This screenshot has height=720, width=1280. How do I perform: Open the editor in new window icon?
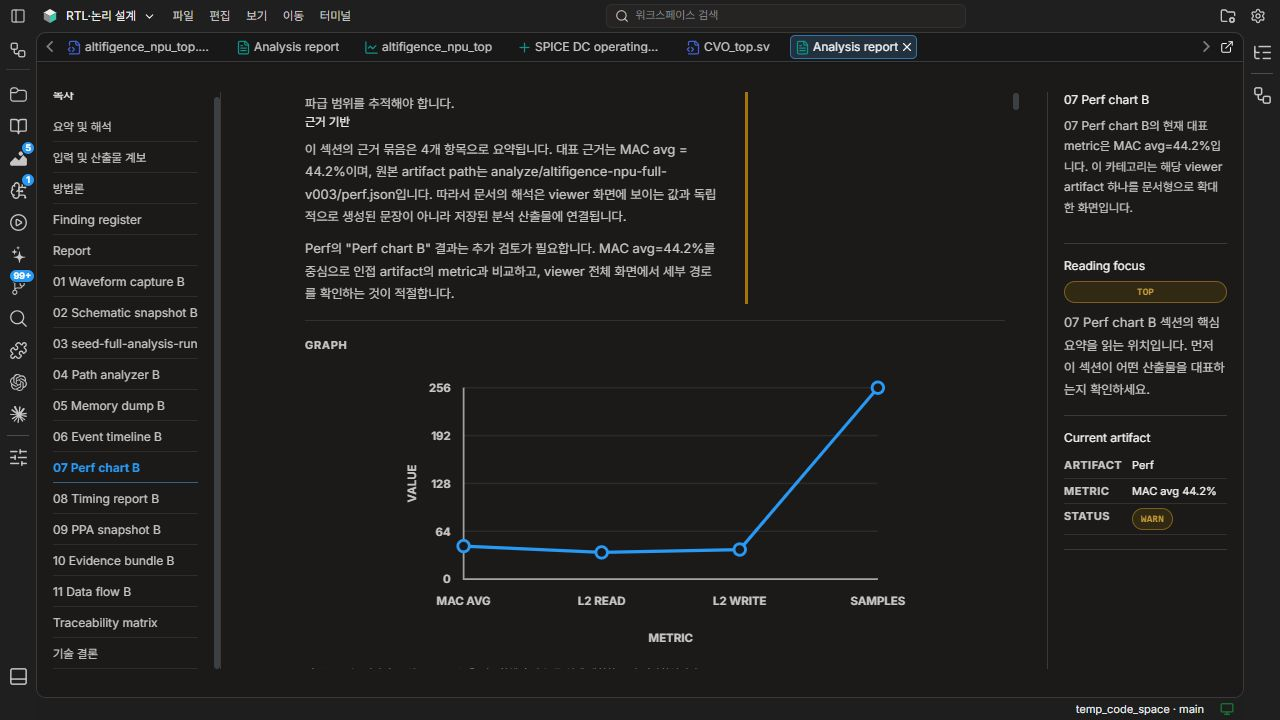coord(1227,47)
